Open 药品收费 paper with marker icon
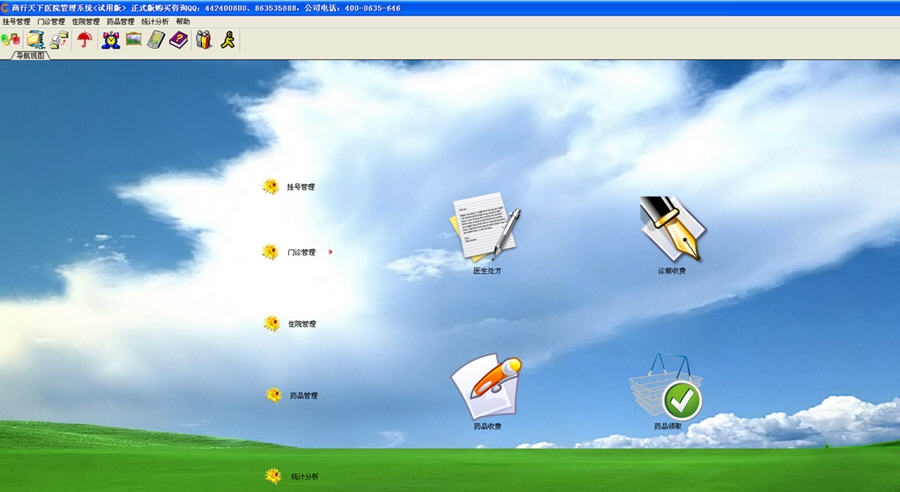 486,386
